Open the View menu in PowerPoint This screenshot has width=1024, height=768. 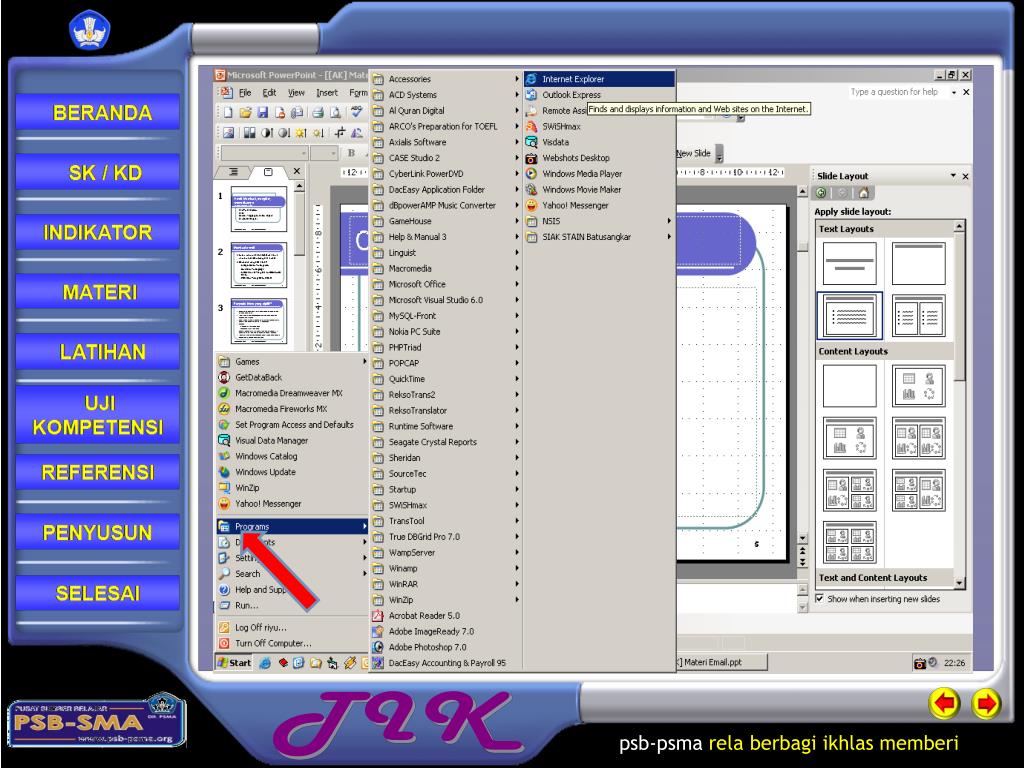pos(296,93)
